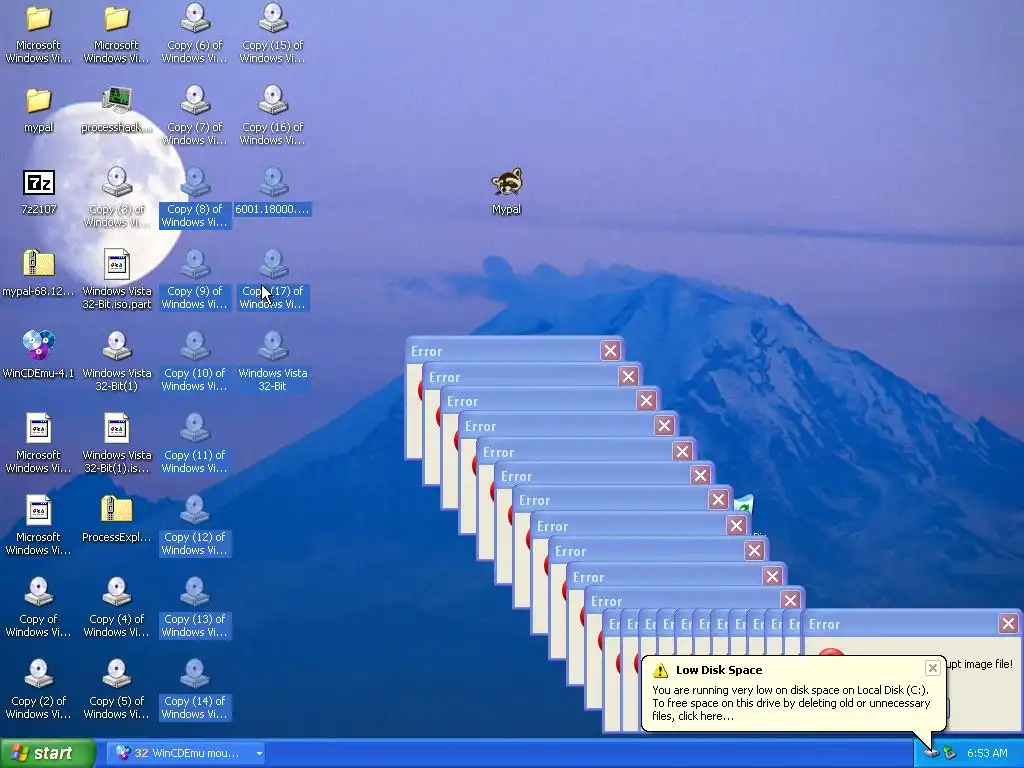Click the 6:53 AM taskbar clock
Screen dimensions: 1024x768
tap(987, 753)
